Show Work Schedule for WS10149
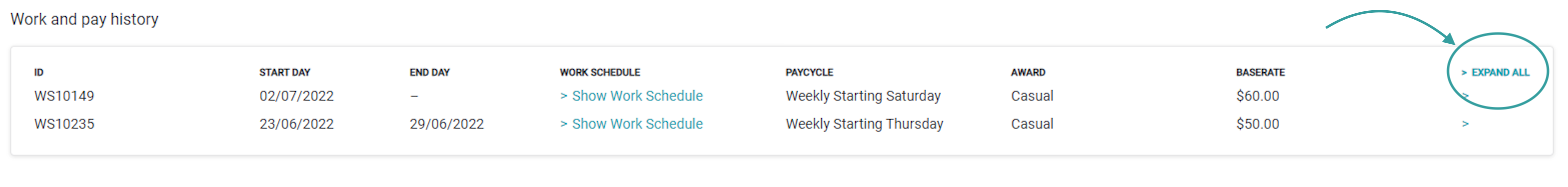Viewport: 1568px width, 187px height. coord(631,96)
